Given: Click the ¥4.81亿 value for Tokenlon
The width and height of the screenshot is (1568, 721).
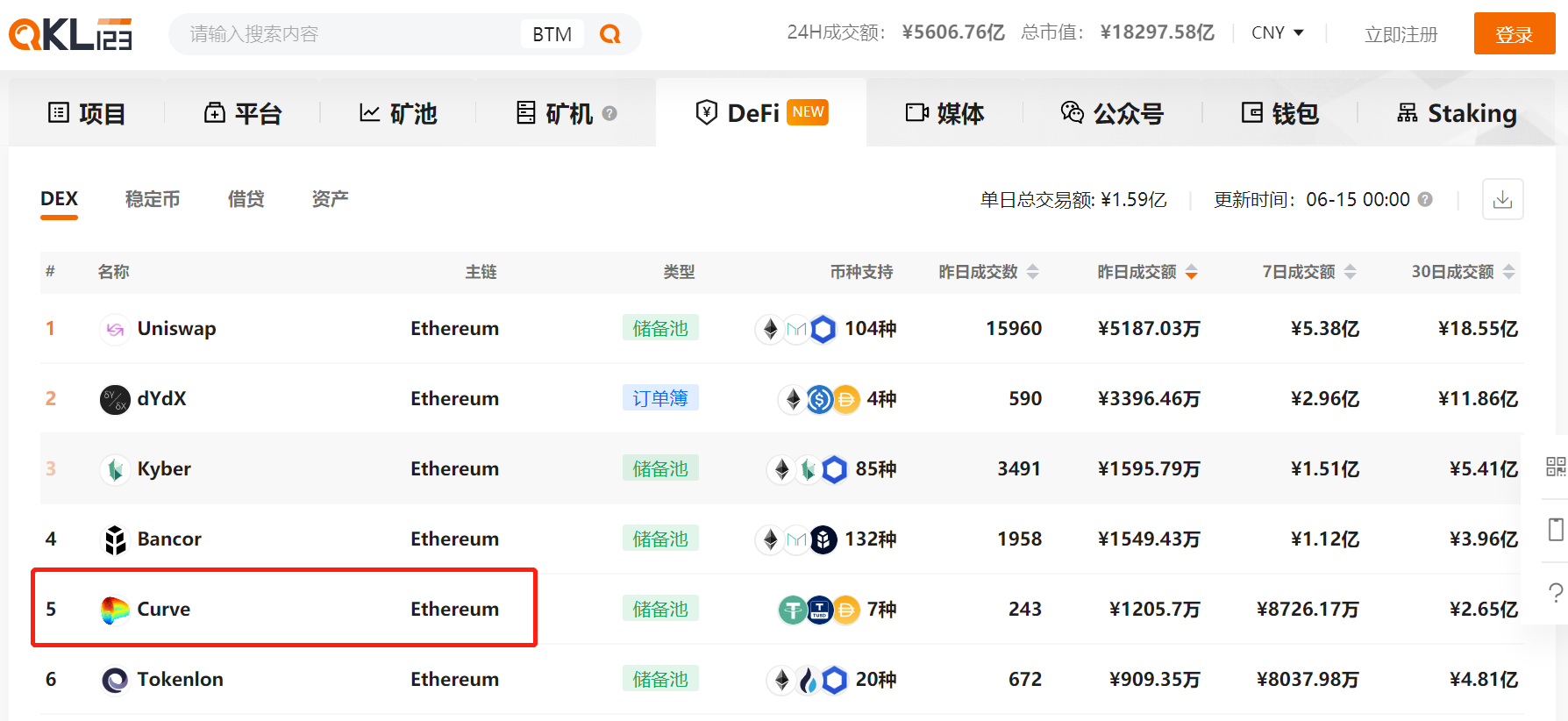Looking at the screenshot, I should coord(1484,680).
